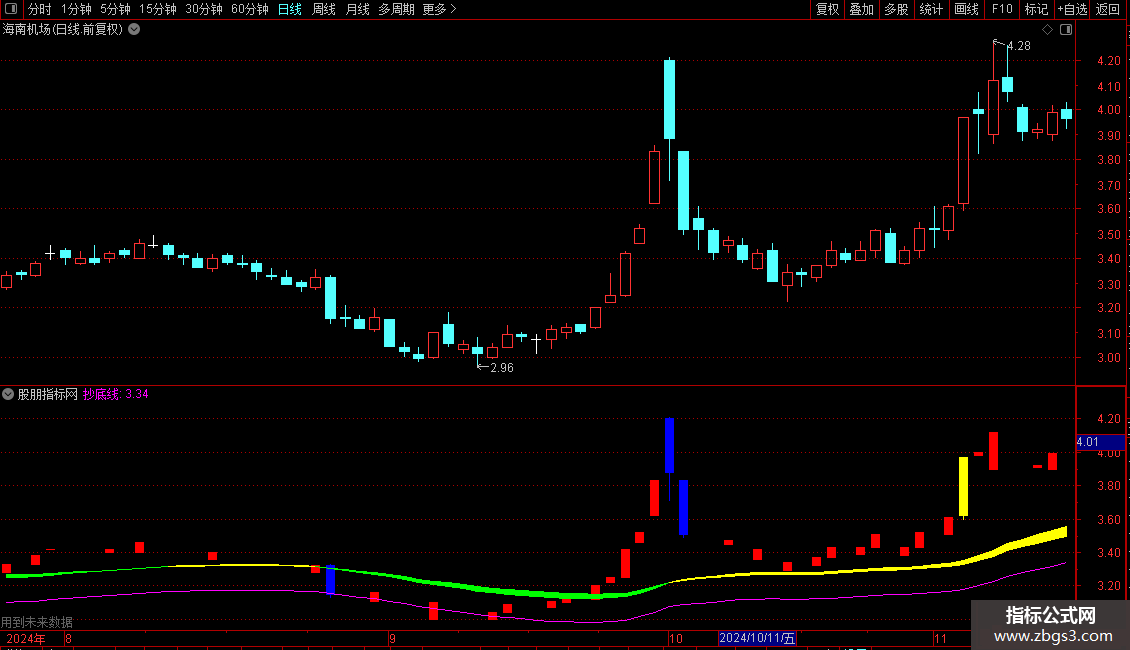Click 返回 to go back
Image resolution: width=1130 pixels, height=650 pixels.
coord(1108,9)
